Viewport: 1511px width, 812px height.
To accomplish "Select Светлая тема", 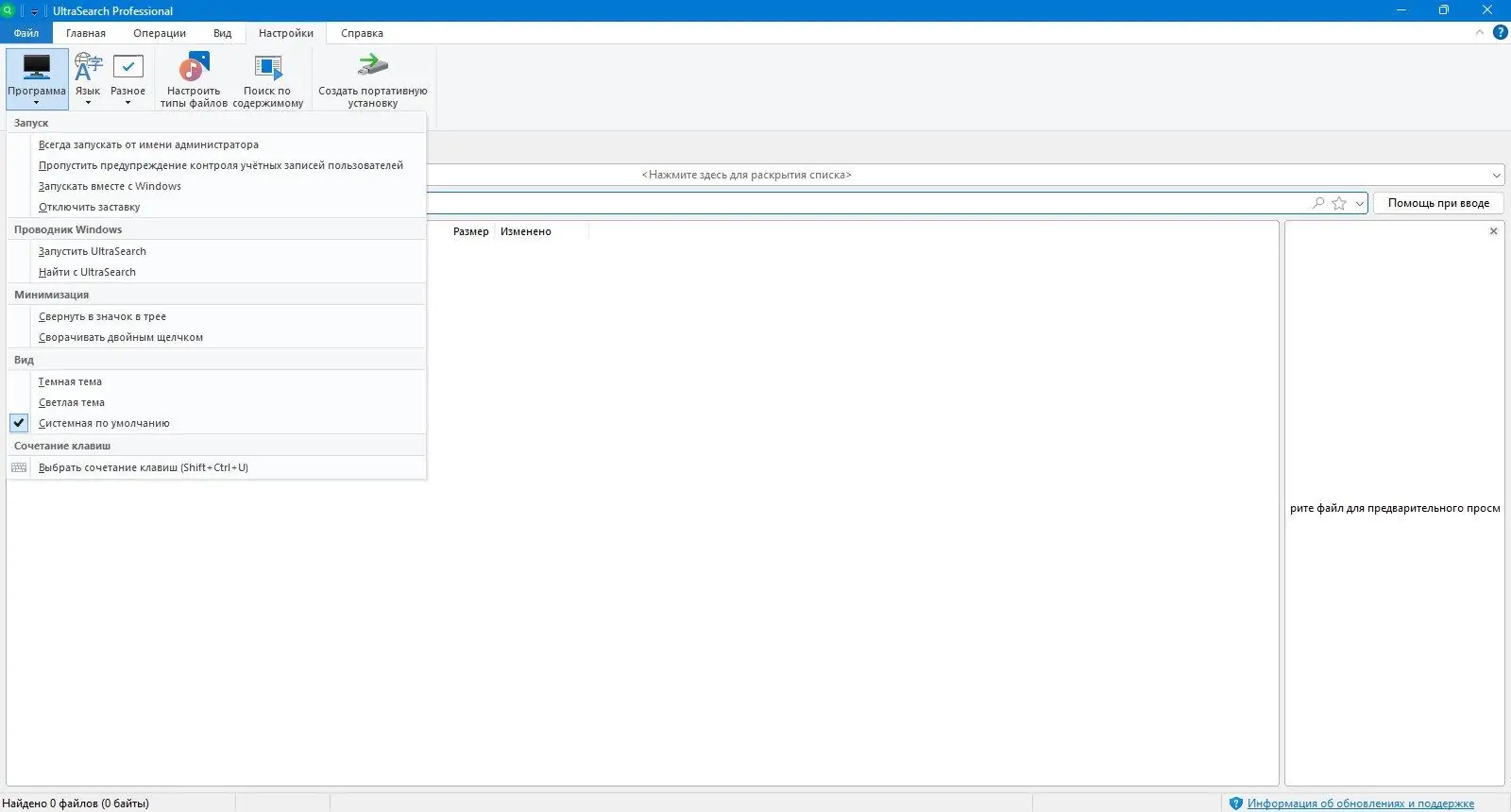I will tap(216, 402).
